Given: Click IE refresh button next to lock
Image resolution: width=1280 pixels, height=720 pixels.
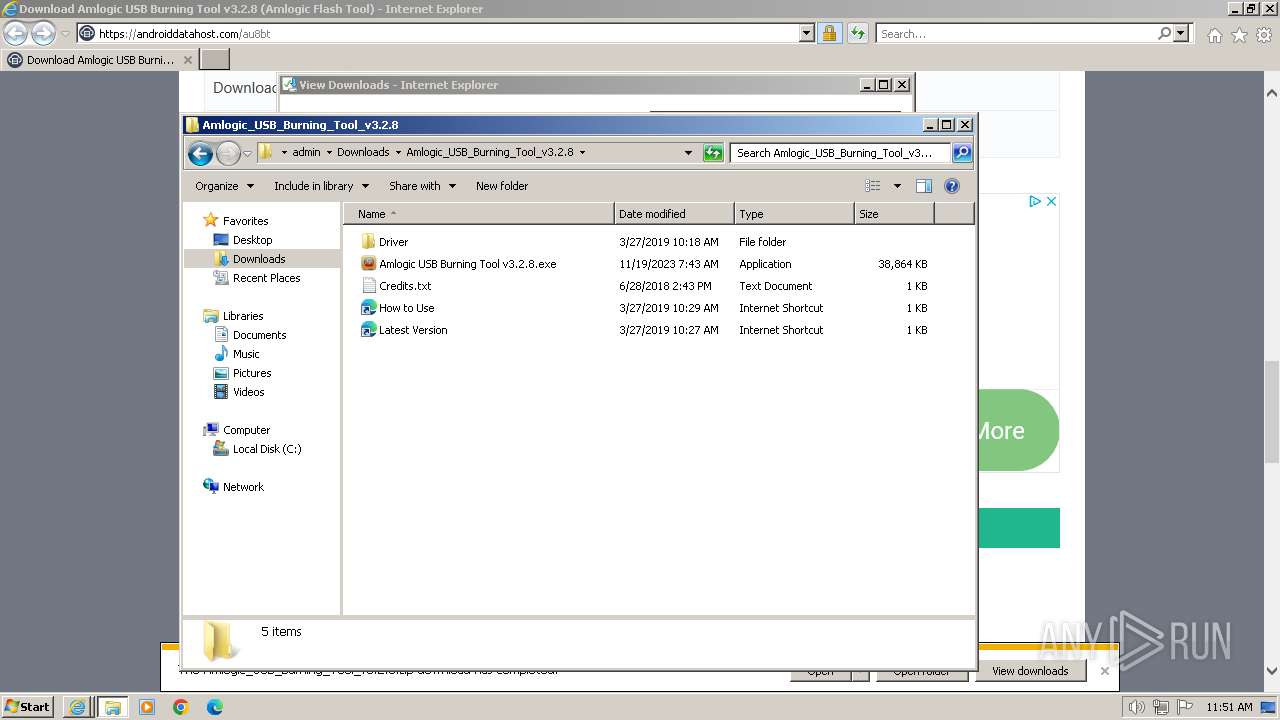Looking at the screenshot, I should [x=858, y=34].
